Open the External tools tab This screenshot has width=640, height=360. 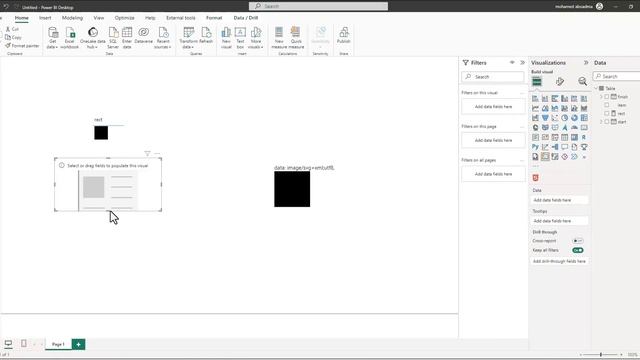[180, 18]
